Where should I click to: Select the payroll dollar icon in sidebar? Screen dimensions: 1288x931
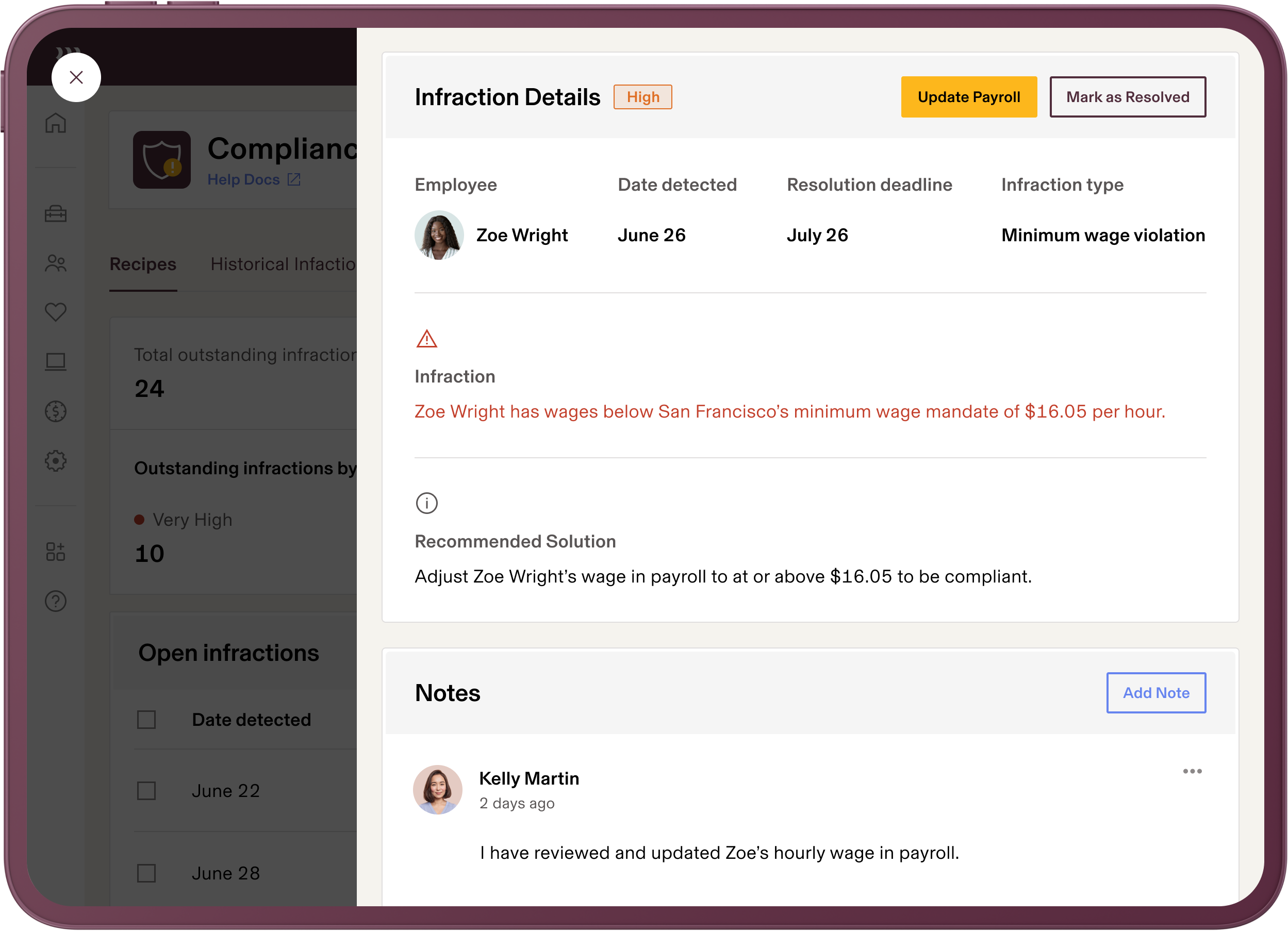(x=56, y=411)
